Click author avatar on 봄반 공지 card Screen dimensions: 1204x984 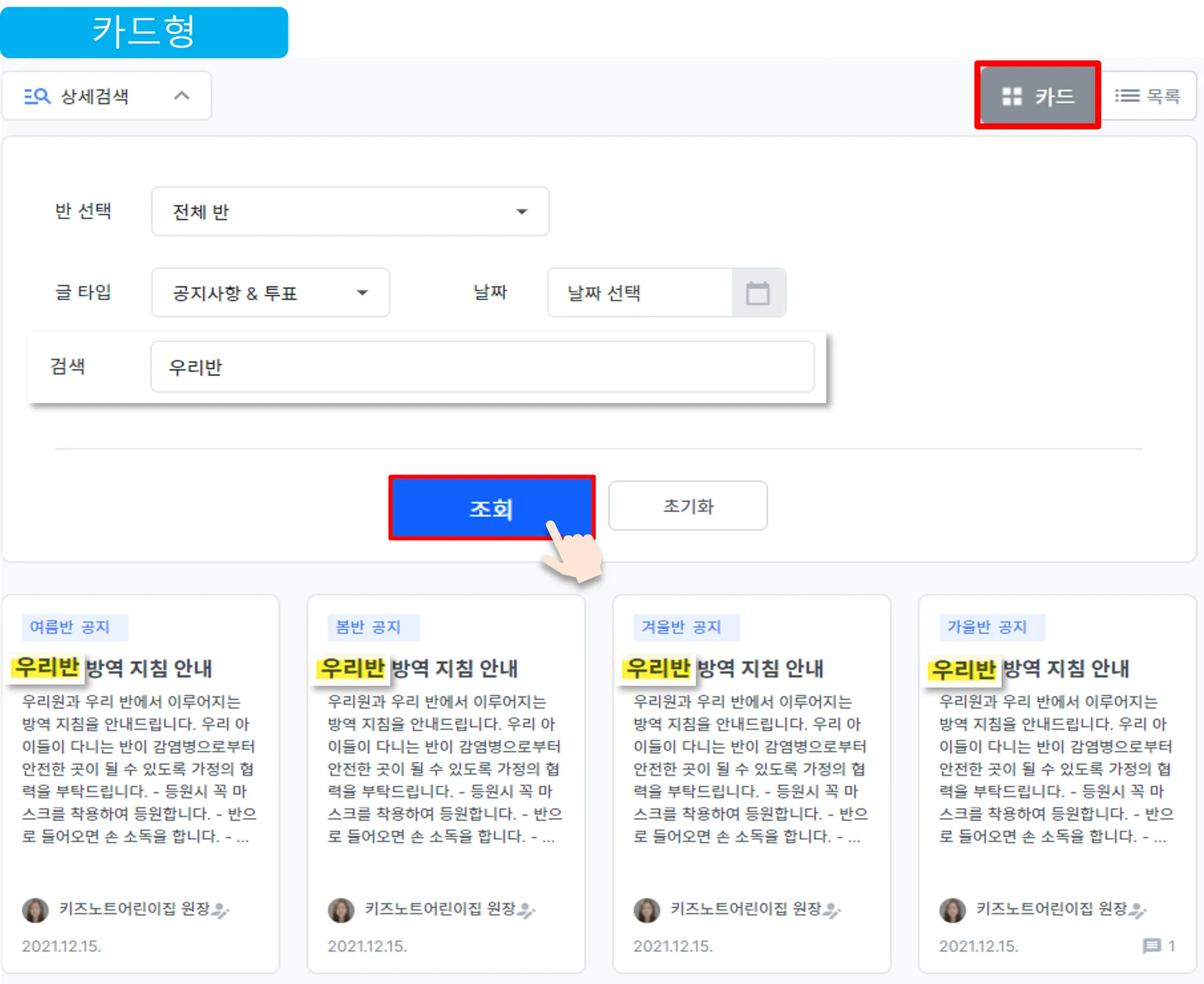pos(341,910)
